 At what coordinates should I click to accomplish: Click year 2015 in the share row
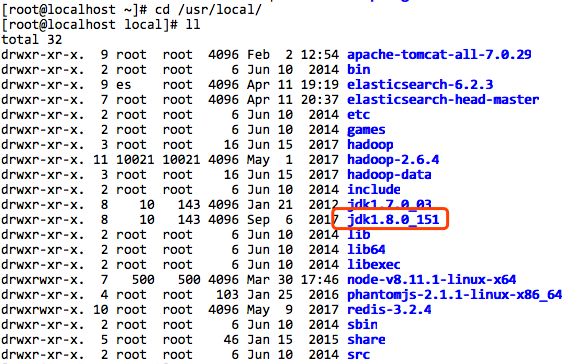pyautogui.click(x=324, y=340)
